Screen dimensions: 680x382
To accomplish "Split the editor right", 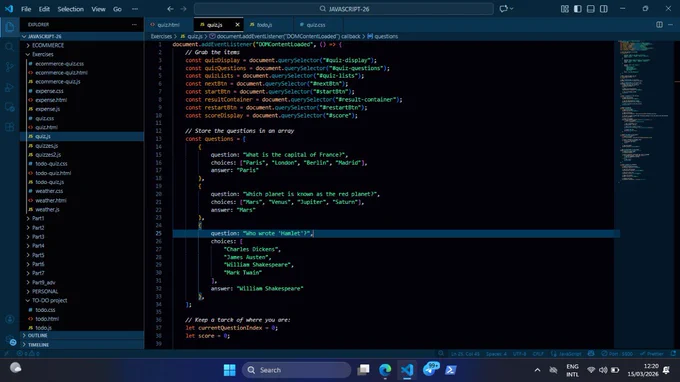I will tap(659, 25).
